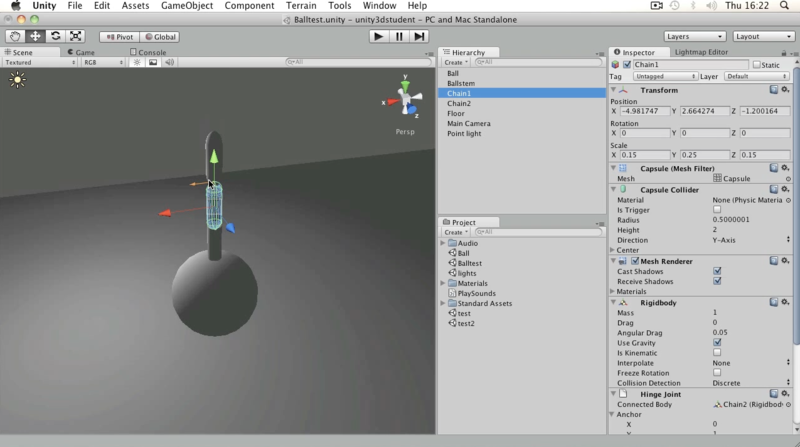
Task: Click the green Y-axis gizmo arrow
Action: coord(214,156)
